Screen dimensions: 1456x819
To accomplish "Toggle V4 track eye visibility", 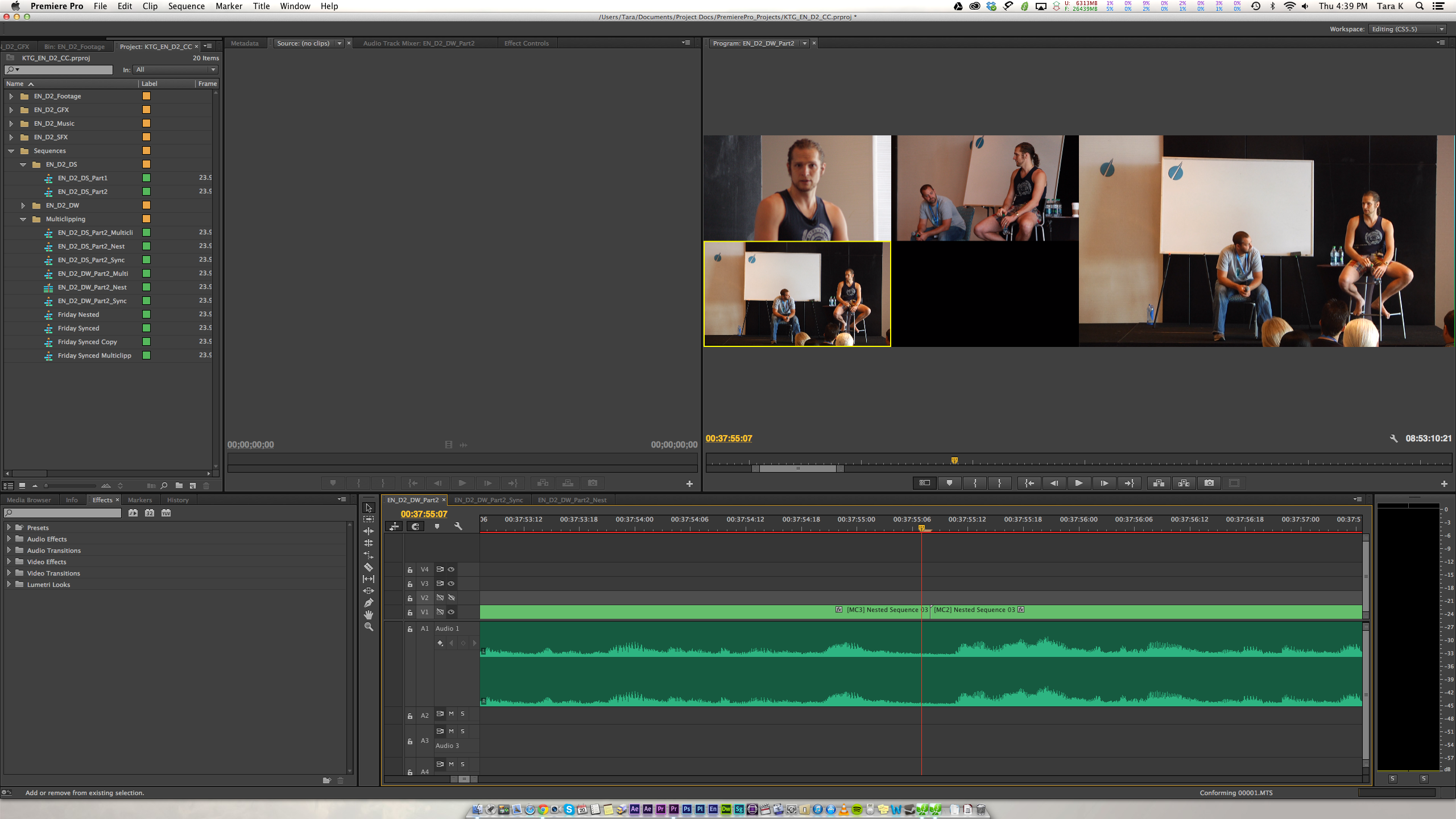I will (451, 569).
